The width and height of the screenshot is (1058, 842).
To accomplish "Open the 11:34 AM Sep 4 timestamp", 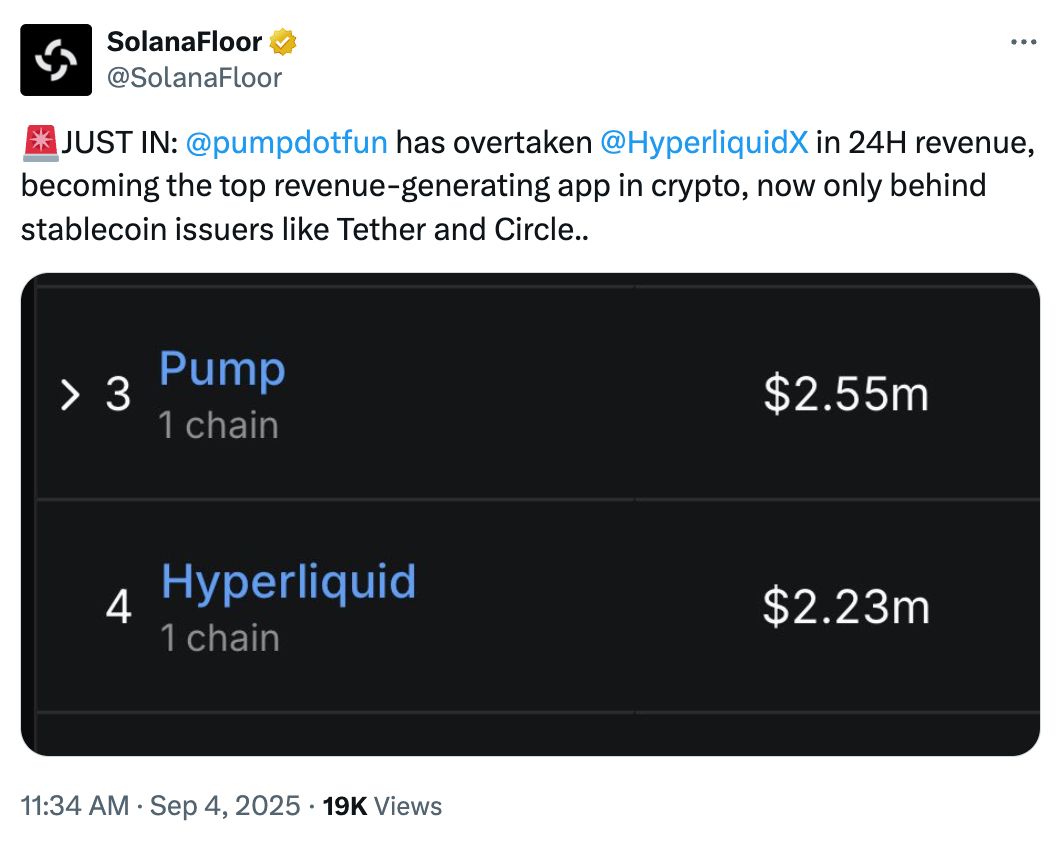I will (x=161, y=806).
